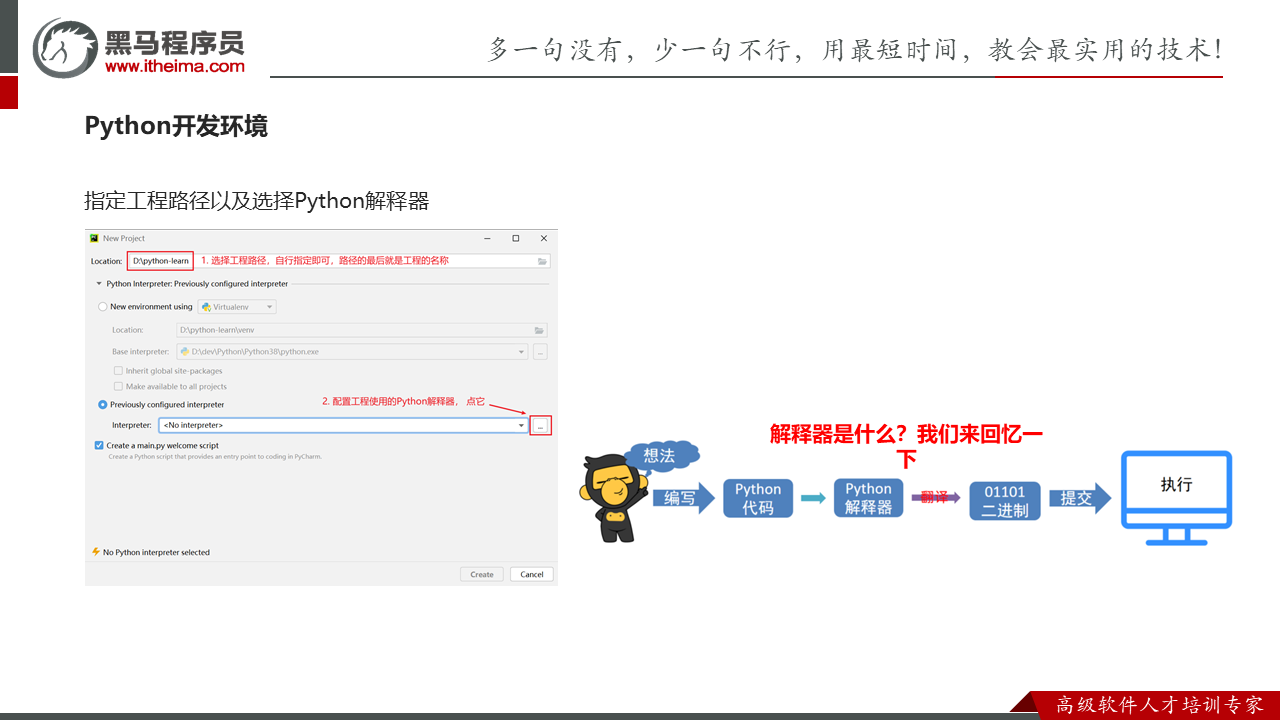Open the Base interpreter path dropdown
Viewport: 1280px width, 720px height.
(351, 352)
